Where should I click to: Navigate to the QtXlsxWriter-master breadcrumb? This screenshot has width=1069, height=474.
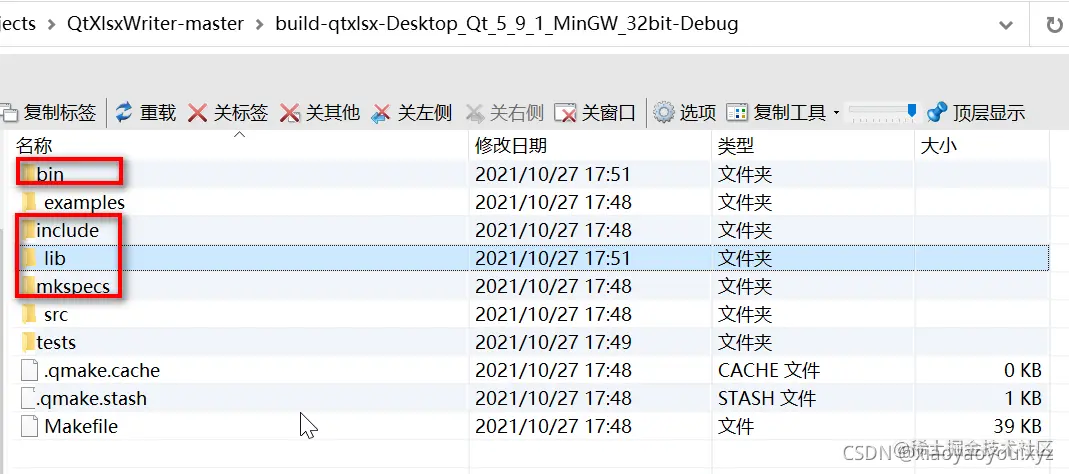155,24
